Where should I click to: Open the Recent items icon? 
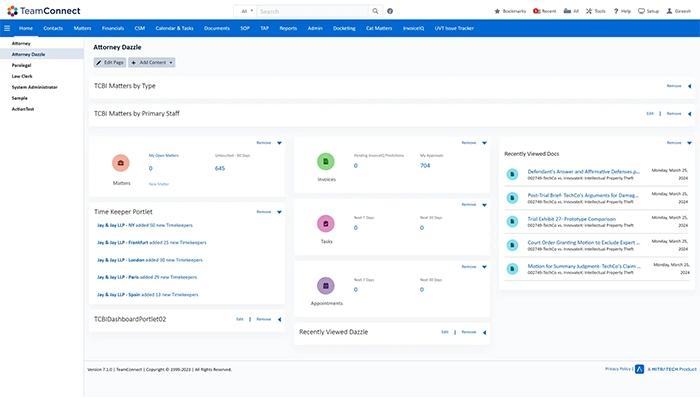pyautogui.click(x=537, y=11)
